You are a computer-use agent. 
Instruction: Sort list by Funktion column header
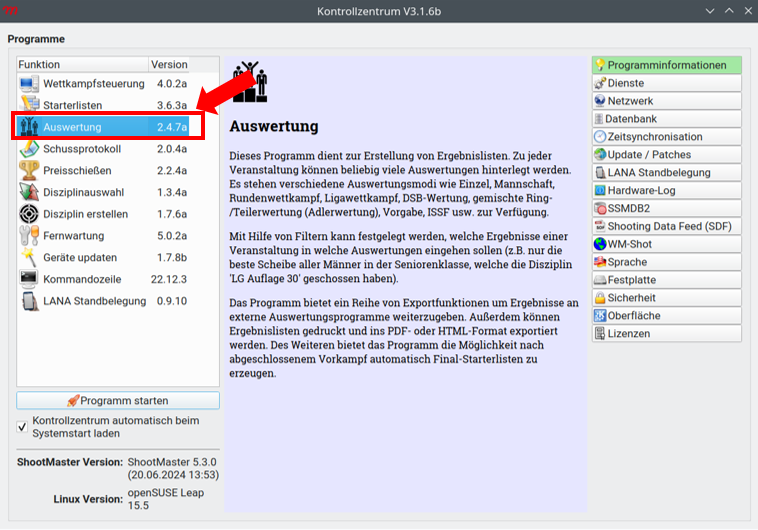click(80, 64)
